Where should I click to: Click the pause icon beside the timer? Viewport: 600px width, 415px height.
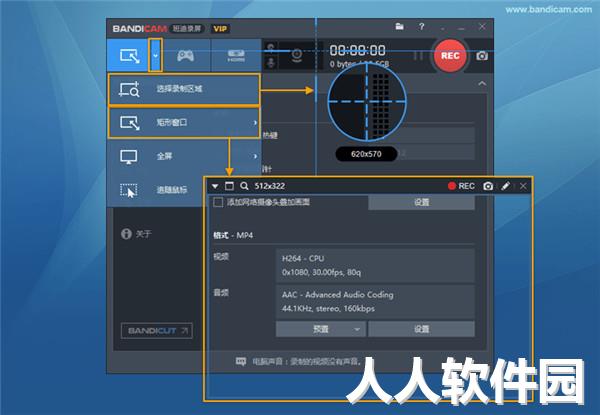pyautogui.click(x=418, y=56)
